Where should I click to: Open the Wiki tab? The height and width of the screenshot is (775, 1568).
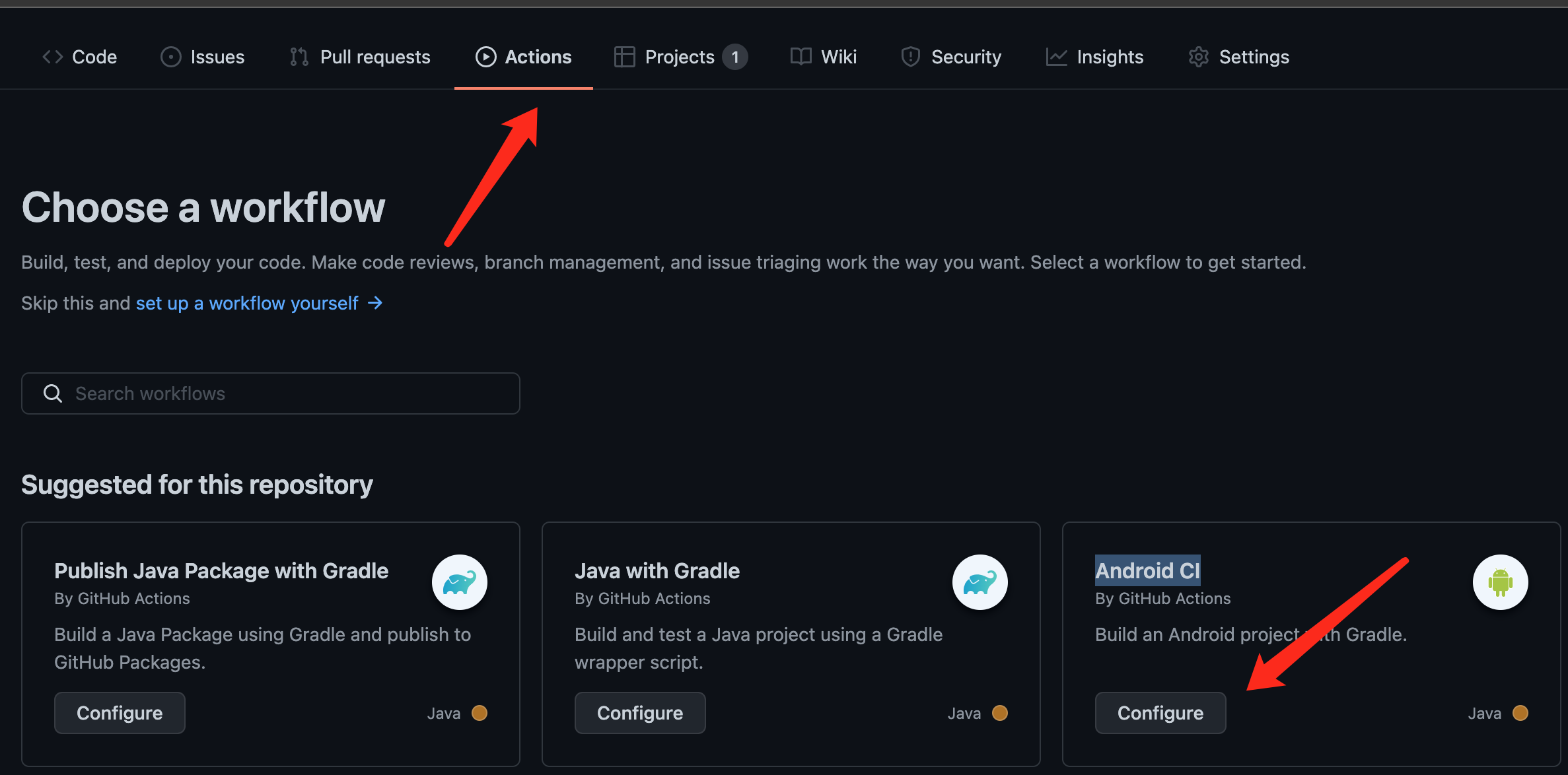824,57
